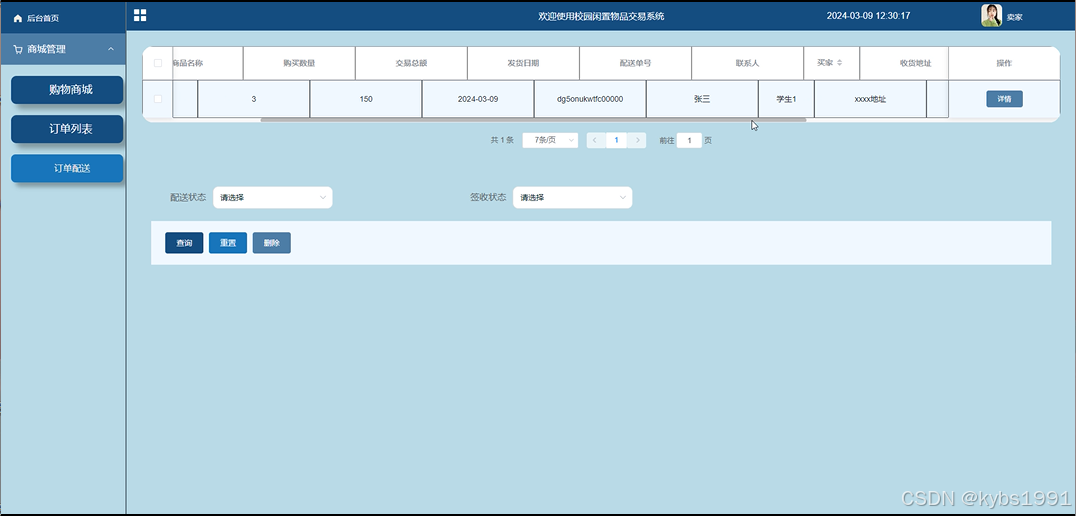
Task: Open the 7条/页 page size dropdown
Action: coord(550,140)
